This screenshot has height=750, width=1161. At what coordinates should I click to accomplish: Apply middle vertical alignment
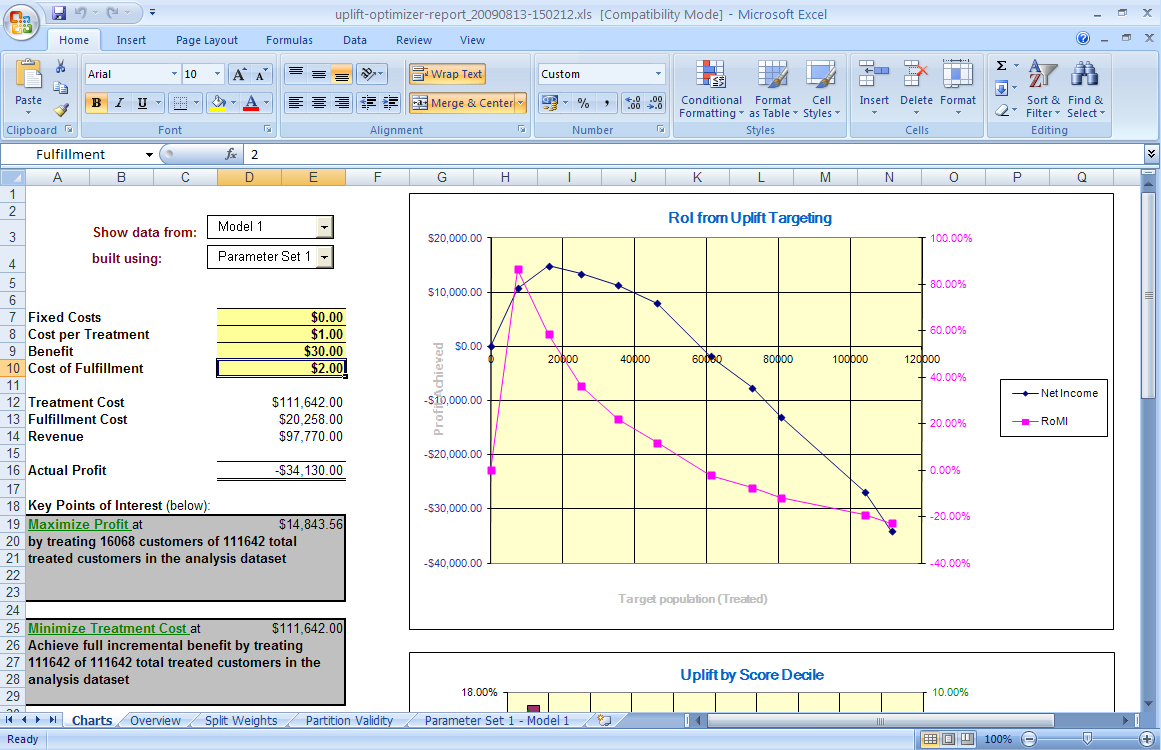pos(318,74)
